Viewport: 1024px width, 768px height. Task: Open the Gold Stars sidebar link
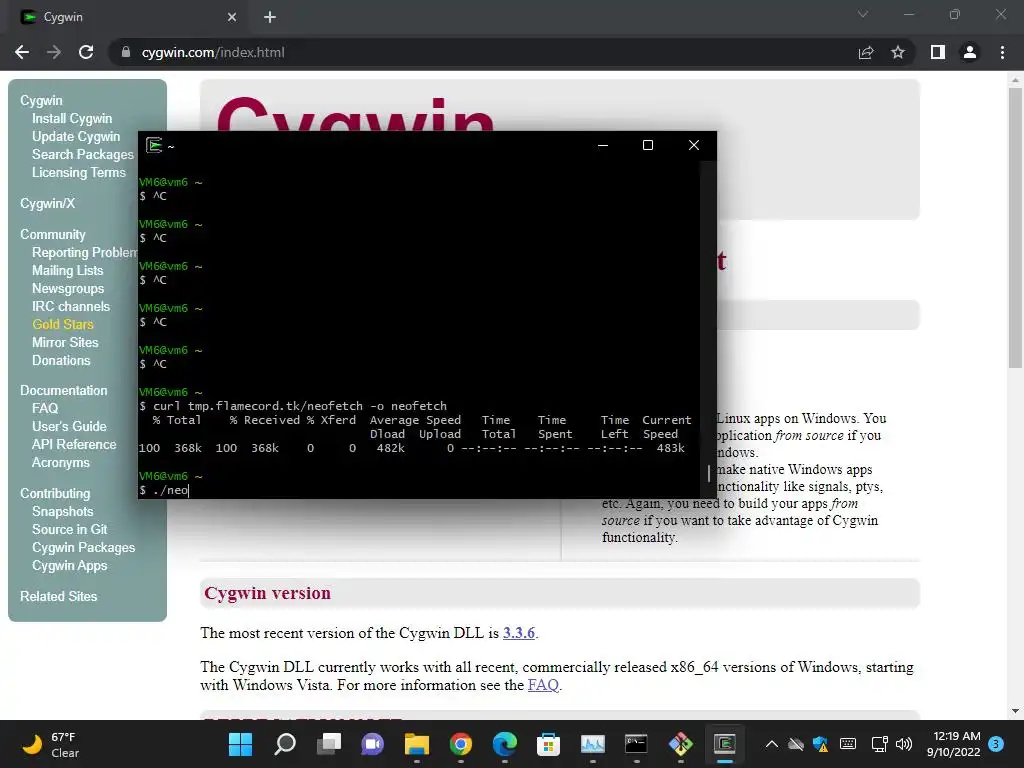pos(63,324)
